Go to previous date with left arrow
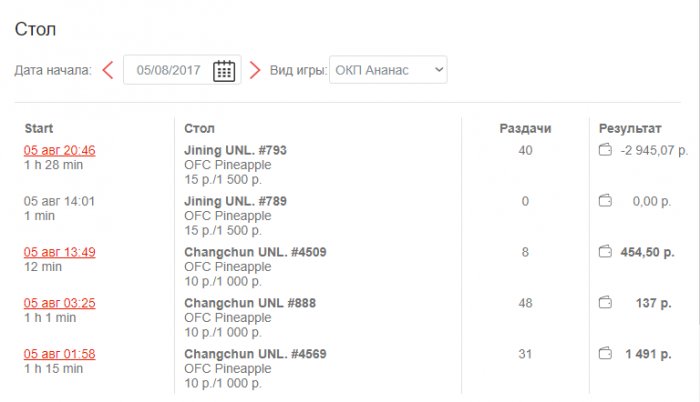The width and height of the screenshot is (700, 402). point(108,70)
